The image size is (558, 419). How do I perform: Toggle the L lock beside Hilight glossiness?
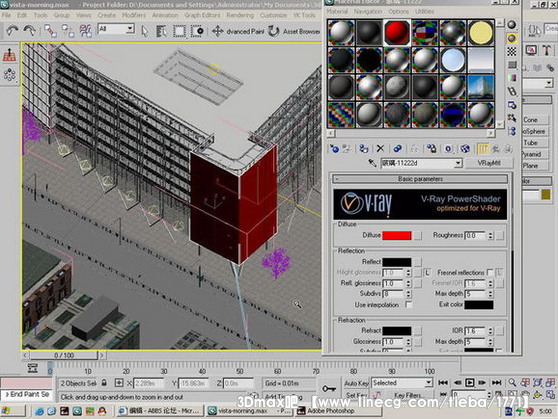(x=427, y=273)
